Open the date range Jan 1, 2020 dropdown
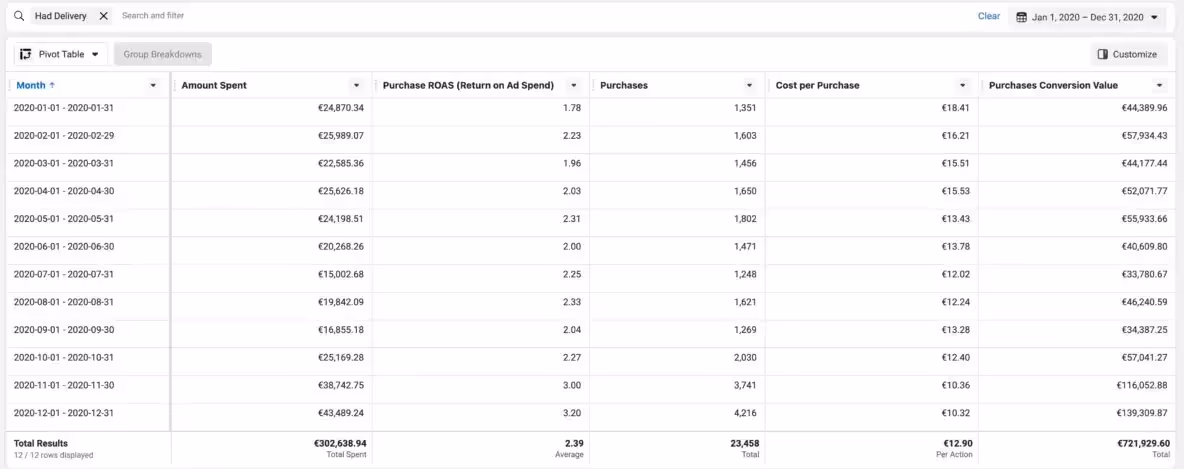This screenshot has height=469, width=1184. click(1087, 17)
